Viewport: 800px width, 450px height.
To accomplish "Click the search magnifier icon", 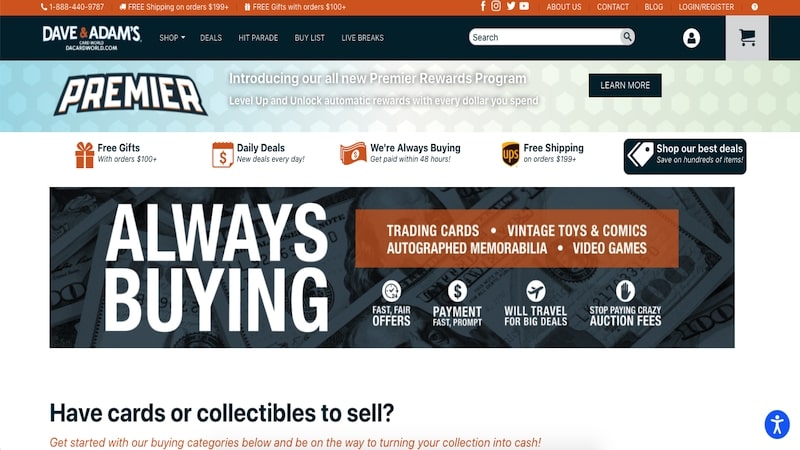I will [627, 37].
